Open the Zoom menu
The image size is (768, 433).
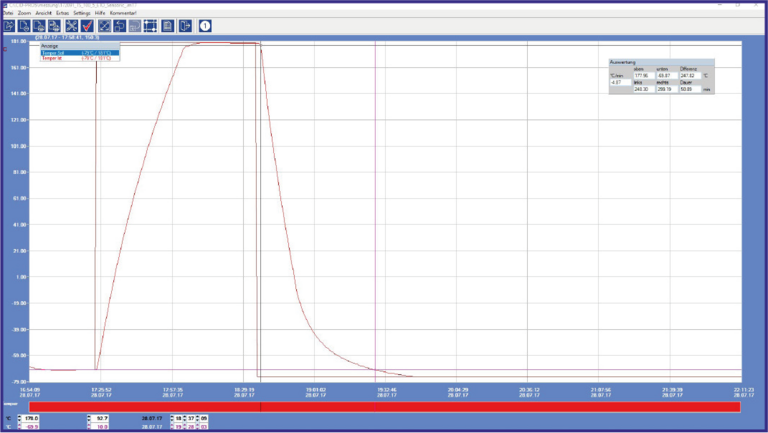point(24,13)
